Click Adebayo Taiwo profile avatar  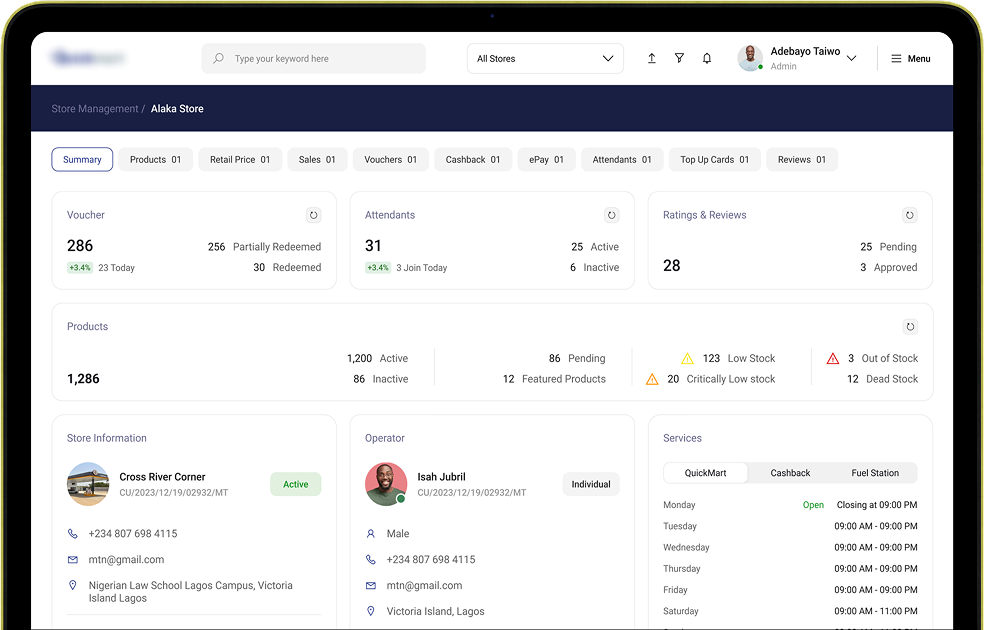750,58
